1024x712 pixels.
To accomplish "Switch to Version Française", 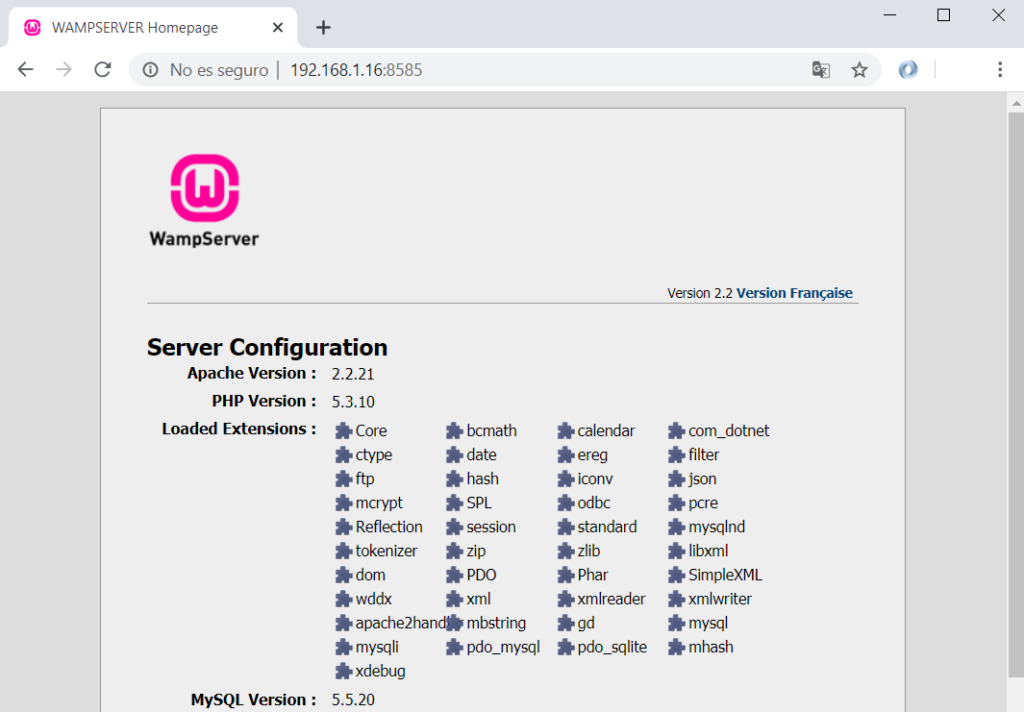I will pos(794,293).
